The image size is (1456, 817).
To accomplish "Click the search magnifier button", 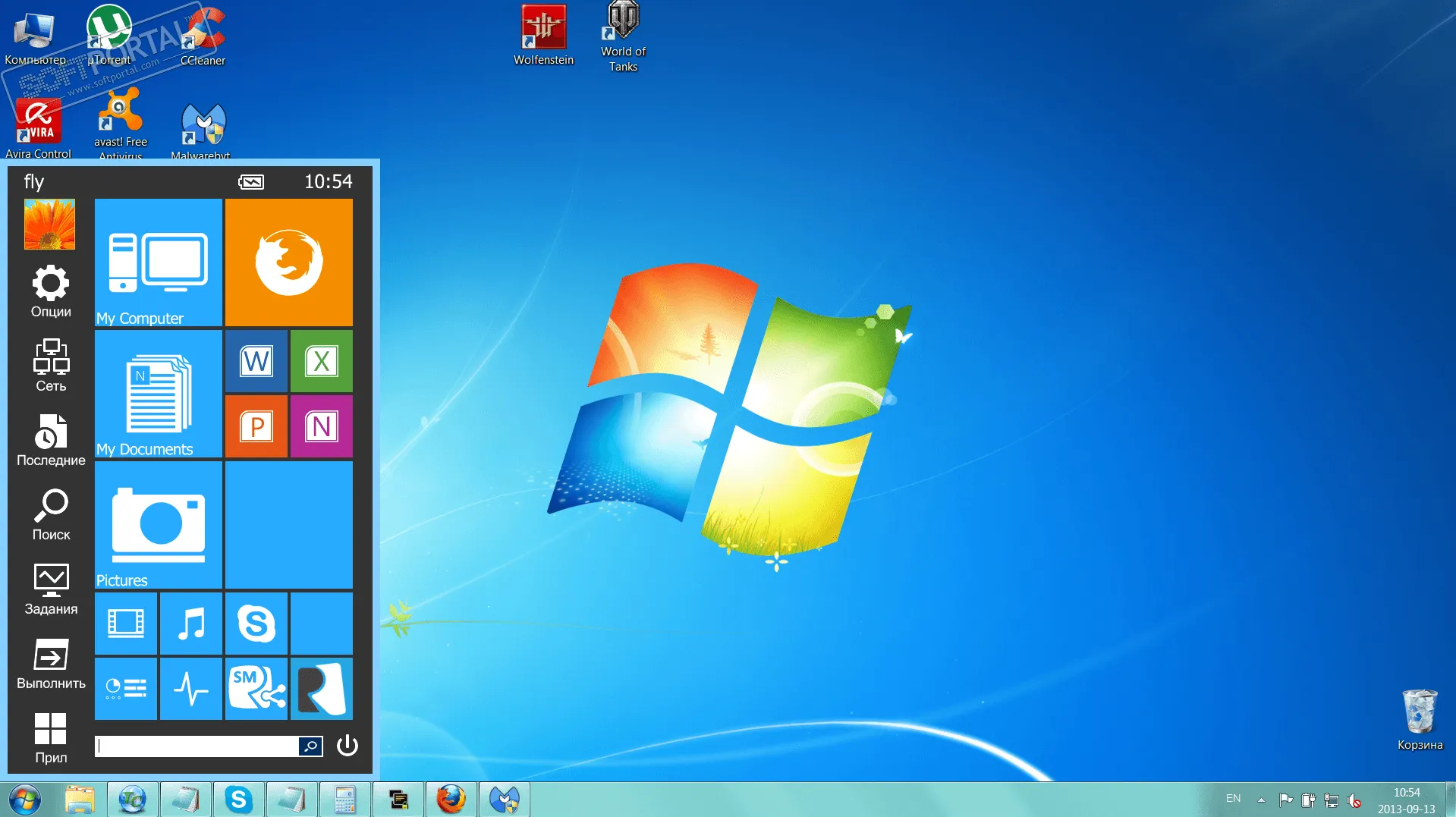I will click(310, 746).
